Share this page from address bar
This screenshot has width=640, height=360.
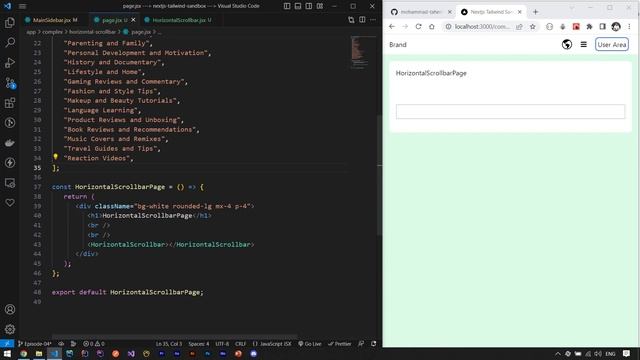click(x=519, y=27)
